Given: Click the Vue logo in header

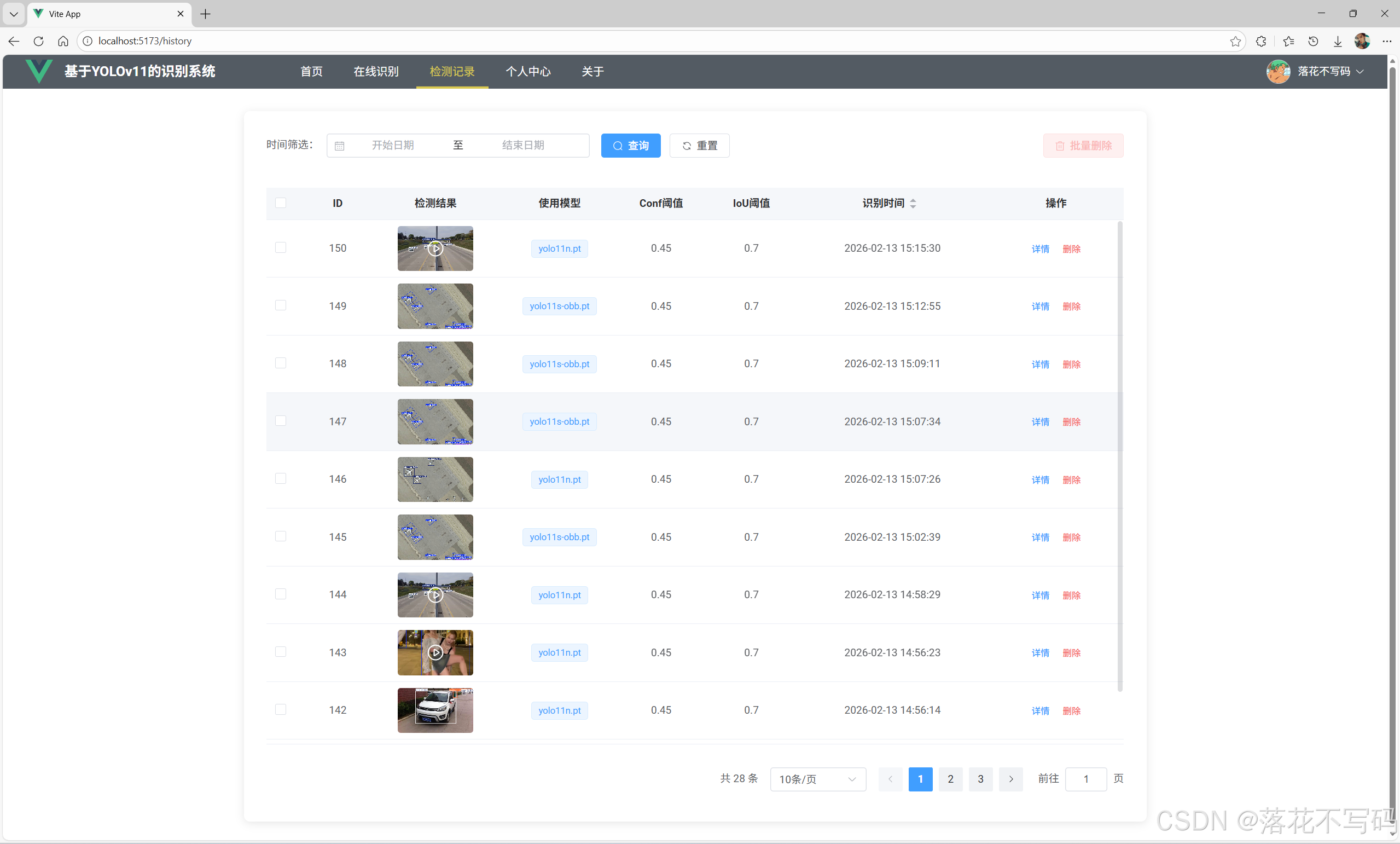Looking at the screenshot, I should click(x=39, y=71).
